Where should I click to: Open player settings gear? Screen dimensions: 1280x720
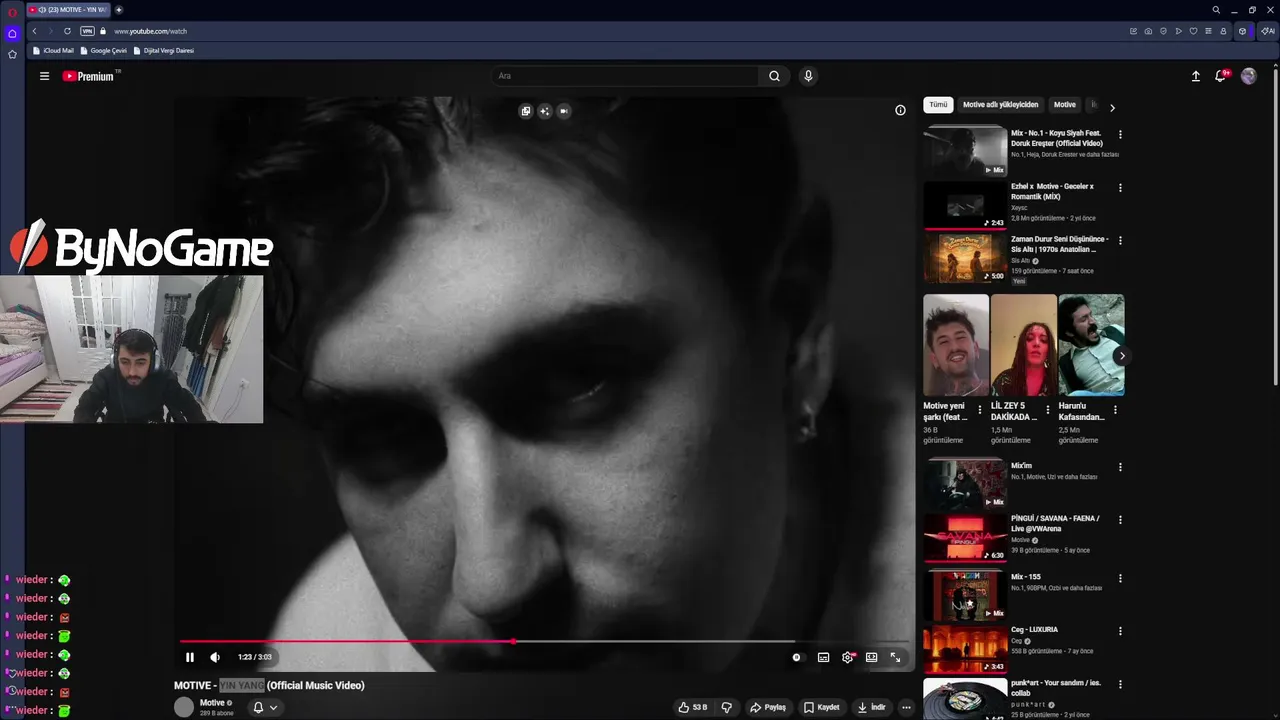tap(848, 657)
